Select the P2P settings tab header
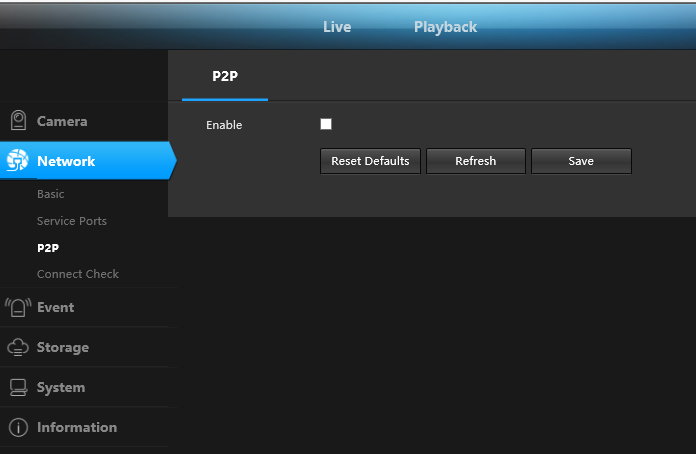 coord(225,76)
